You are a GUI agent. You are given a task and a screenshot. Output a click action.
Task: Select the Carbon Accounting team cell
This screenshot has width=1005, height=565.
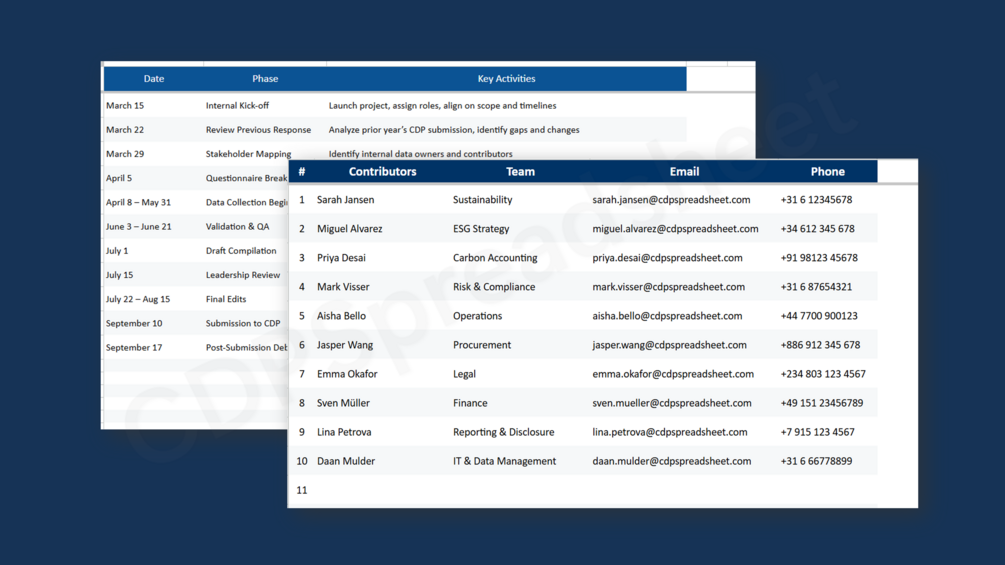pos(495,258)
